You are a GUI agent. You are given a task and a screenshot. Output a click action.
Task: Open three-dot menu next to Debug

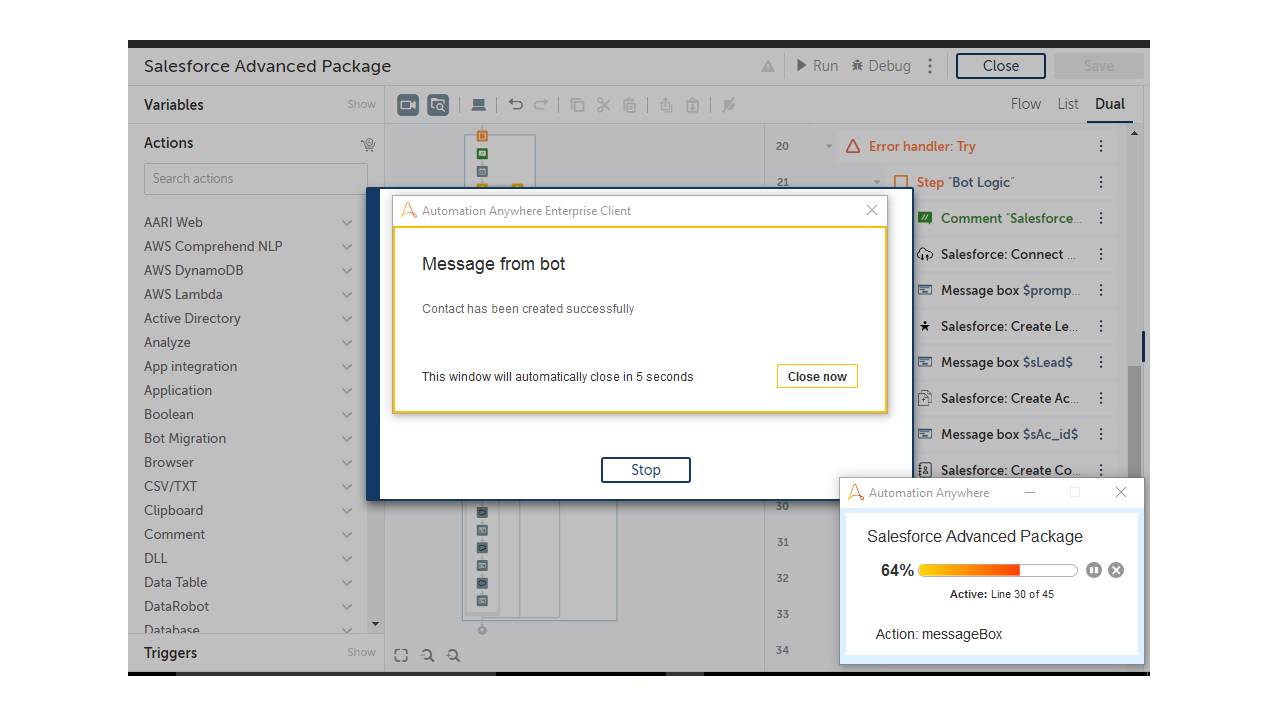(930, 66)
